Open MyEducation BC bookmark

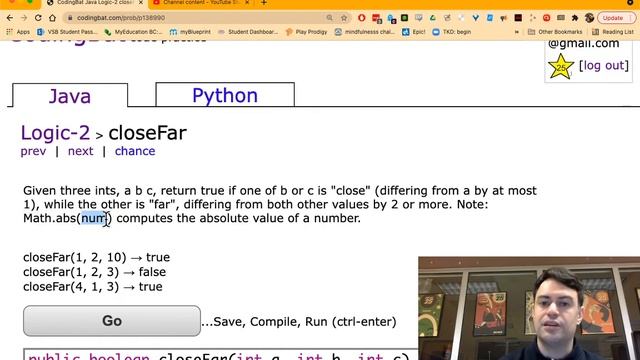click(x=133, y=32)
